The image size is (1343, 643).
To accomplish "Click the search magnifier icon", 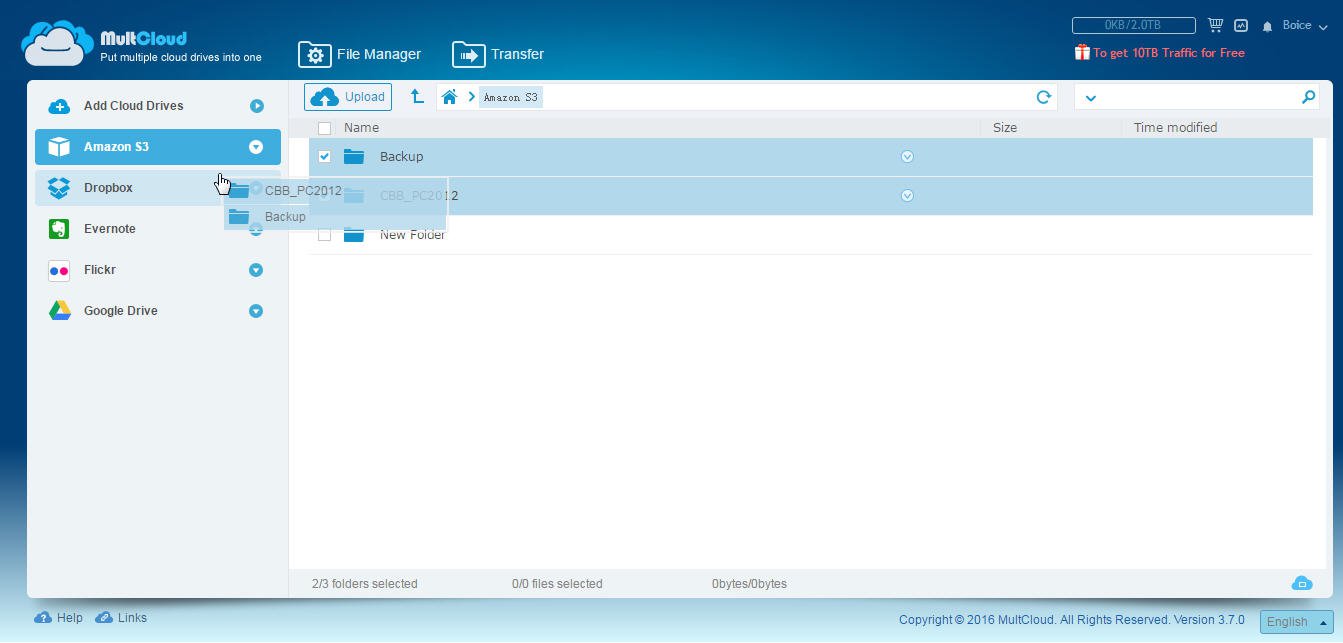I will point(1308,97).
